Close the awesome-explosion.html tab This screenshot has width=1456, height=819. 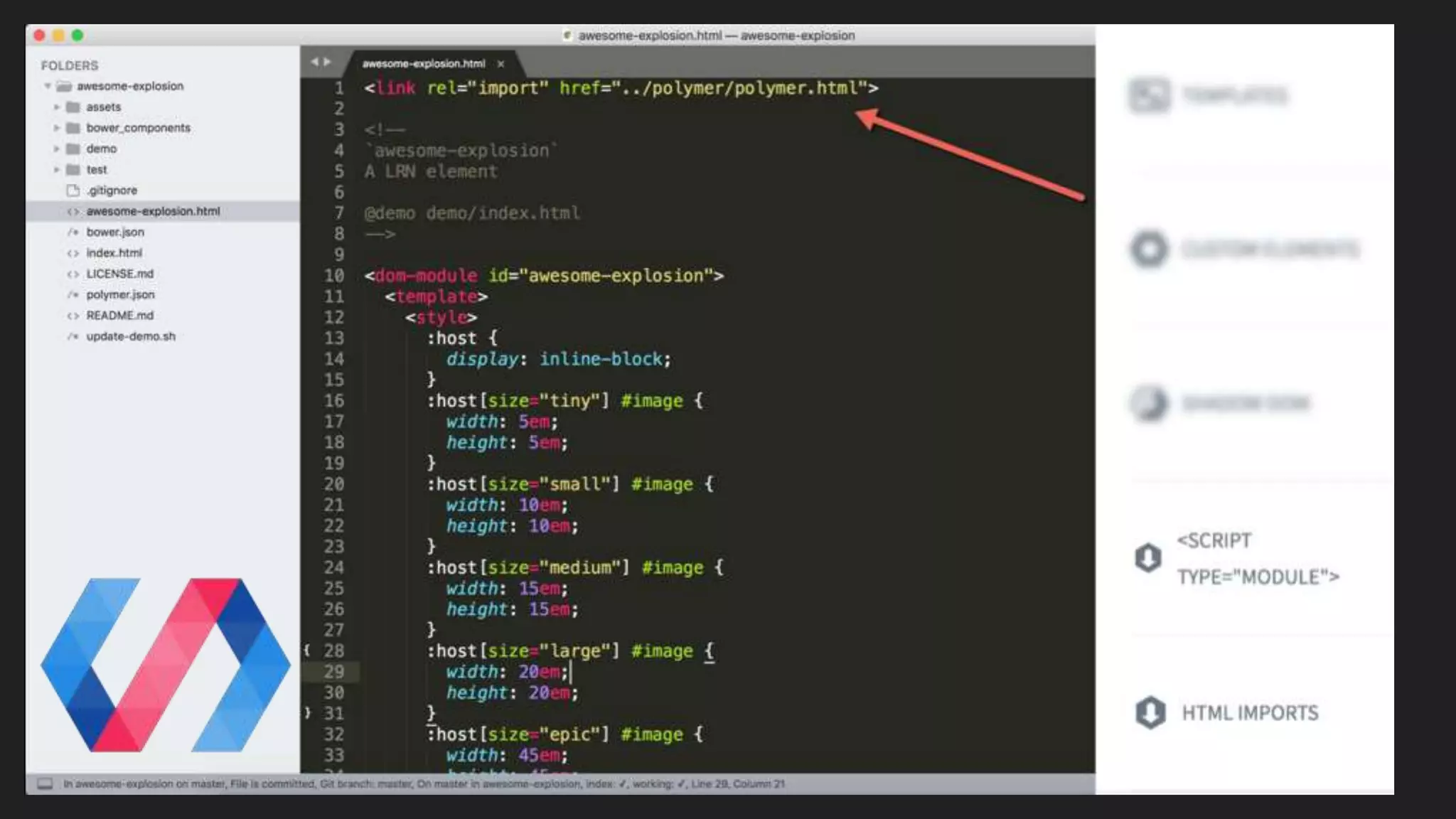(500, 64)
